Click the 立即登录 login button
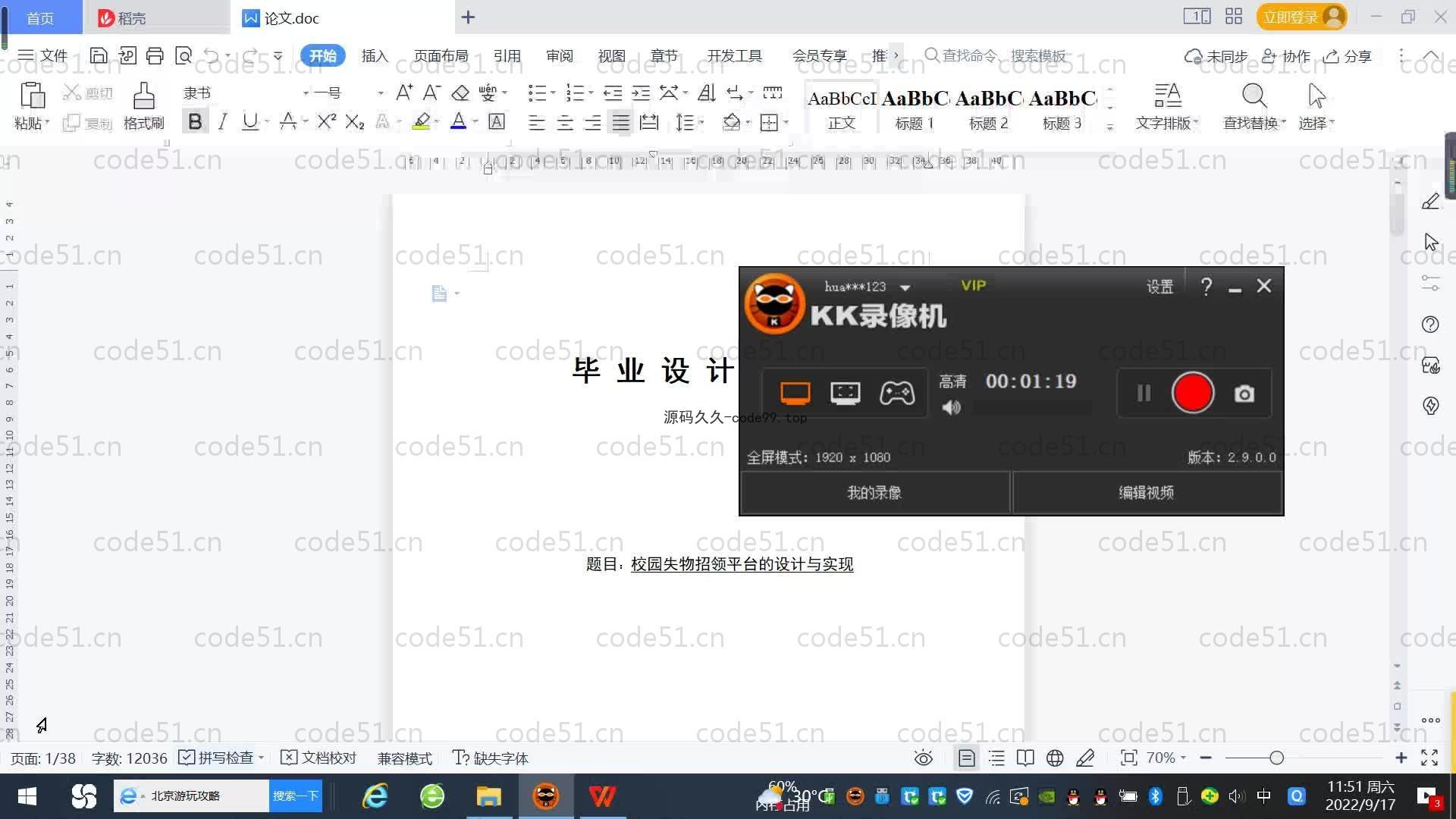The height and width of the screenshot is (819, 1456). click(x=1301, y=17)
